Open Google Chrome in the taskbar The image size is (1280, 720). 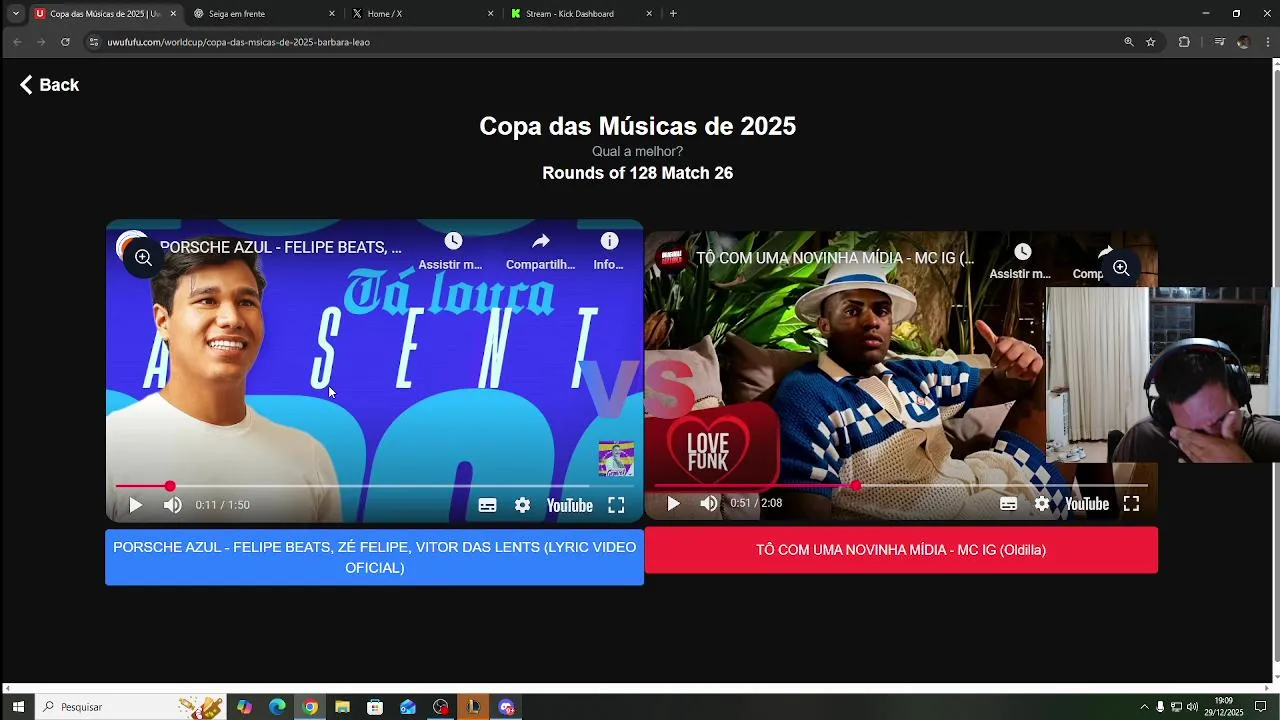click(310, 707)
